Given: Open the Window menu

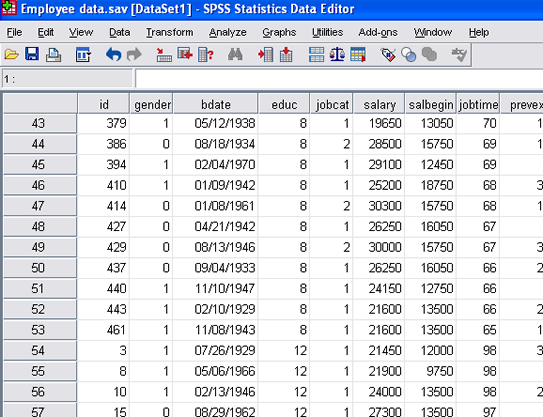Looking at the screenshot, I should 433,32.
